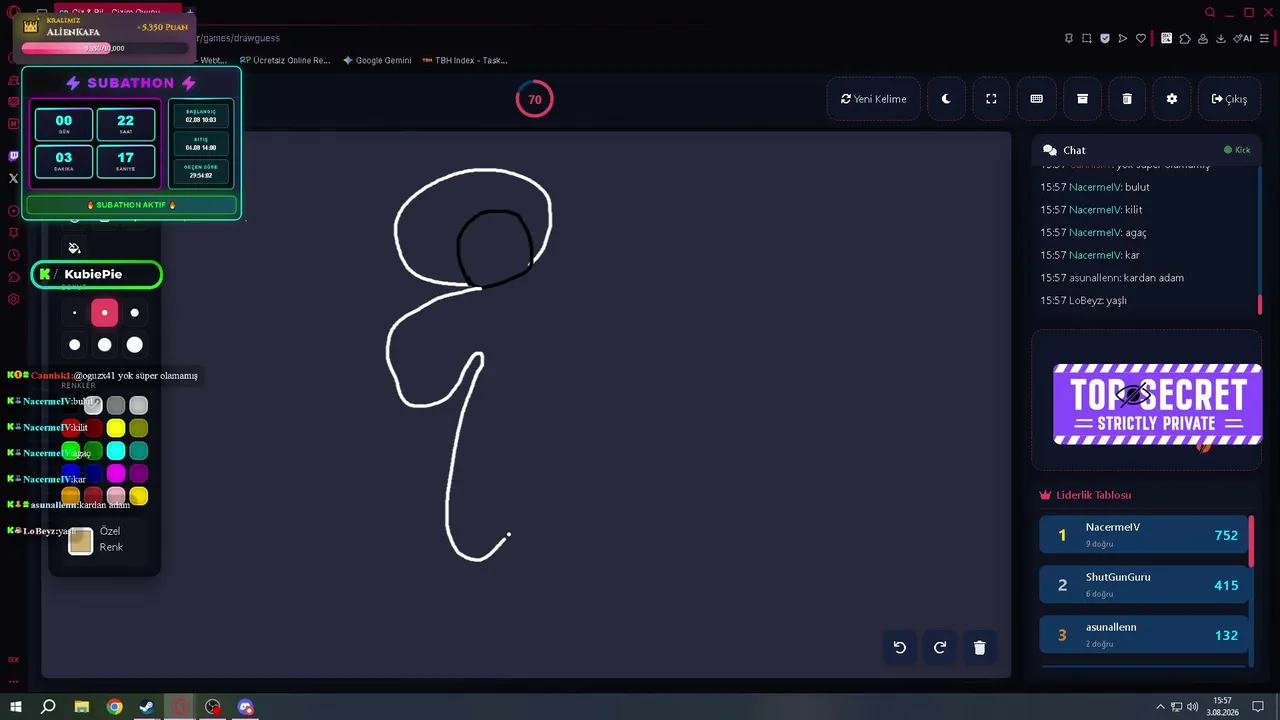
Task: Open the TBH Index - Task... bookmark
Action: coord(465,60)
